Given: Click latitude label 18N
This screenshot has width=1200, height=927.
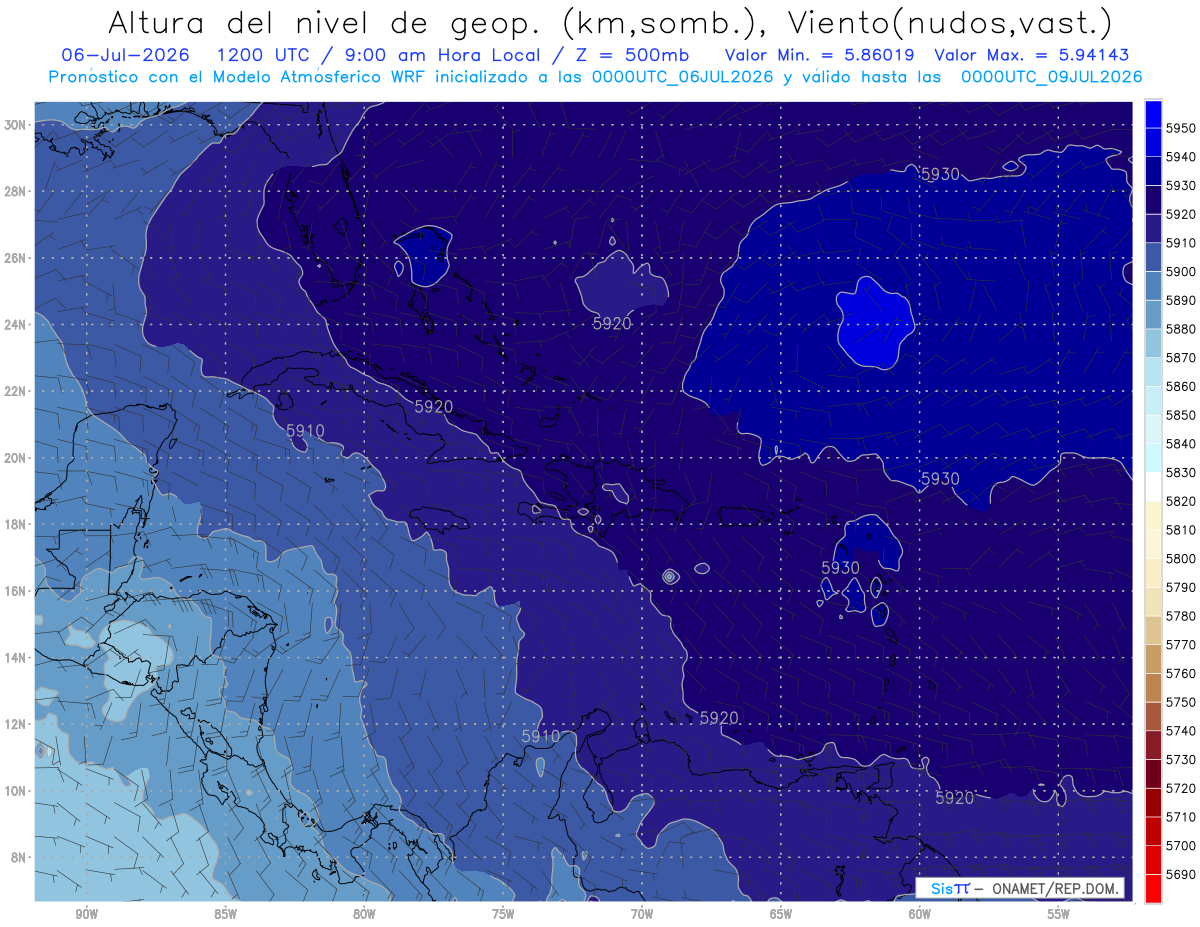Looking at the screenshot, I should point(15,524).
